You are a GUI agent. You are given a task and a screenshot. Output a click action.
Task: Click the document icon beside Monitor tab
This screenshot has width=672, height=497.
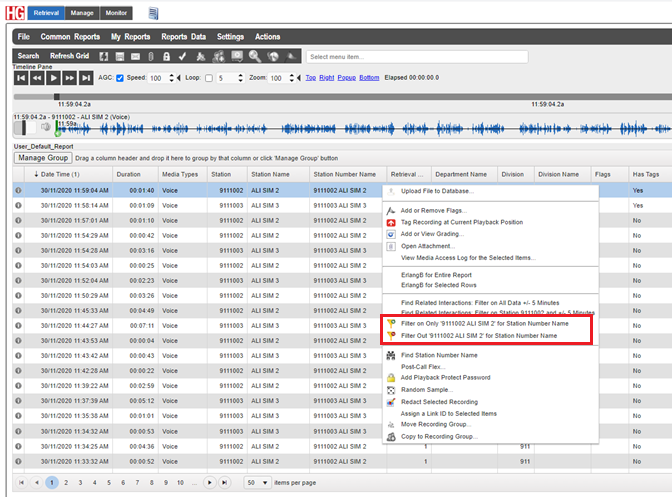click(x=153, y=13)
